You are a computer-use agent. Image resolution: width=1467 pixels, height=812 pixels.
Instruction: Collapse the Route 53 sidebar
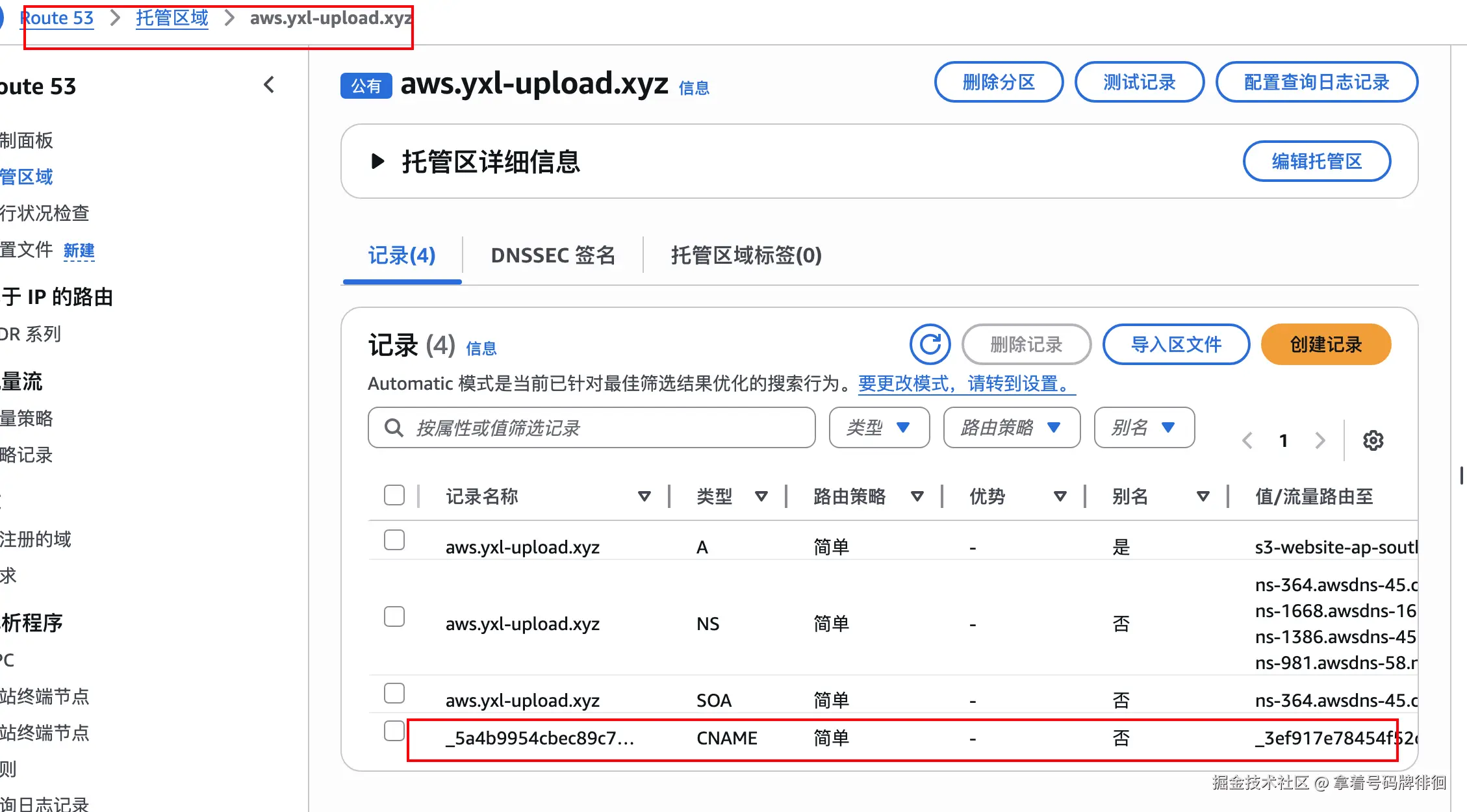(269, 84)
